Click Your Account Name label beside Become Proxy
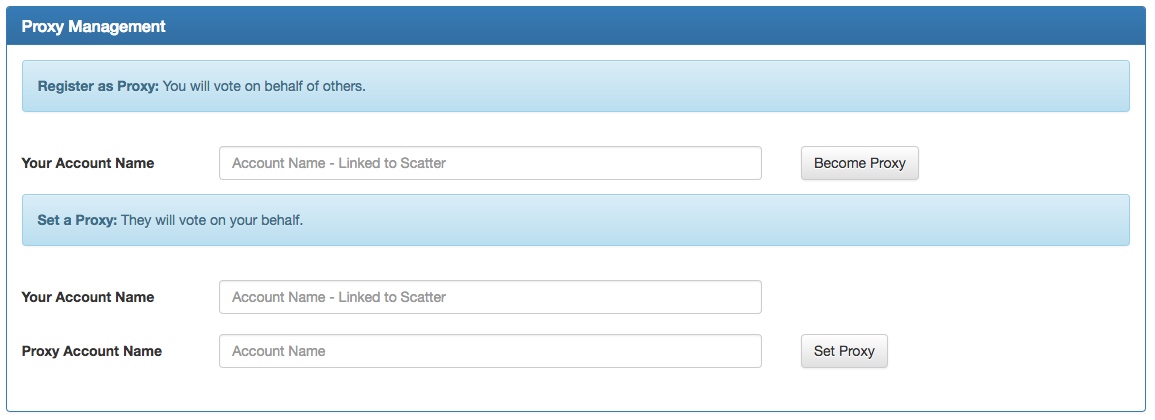Image resolution: width=1155 pixels, height=420 pixels. 88,163
